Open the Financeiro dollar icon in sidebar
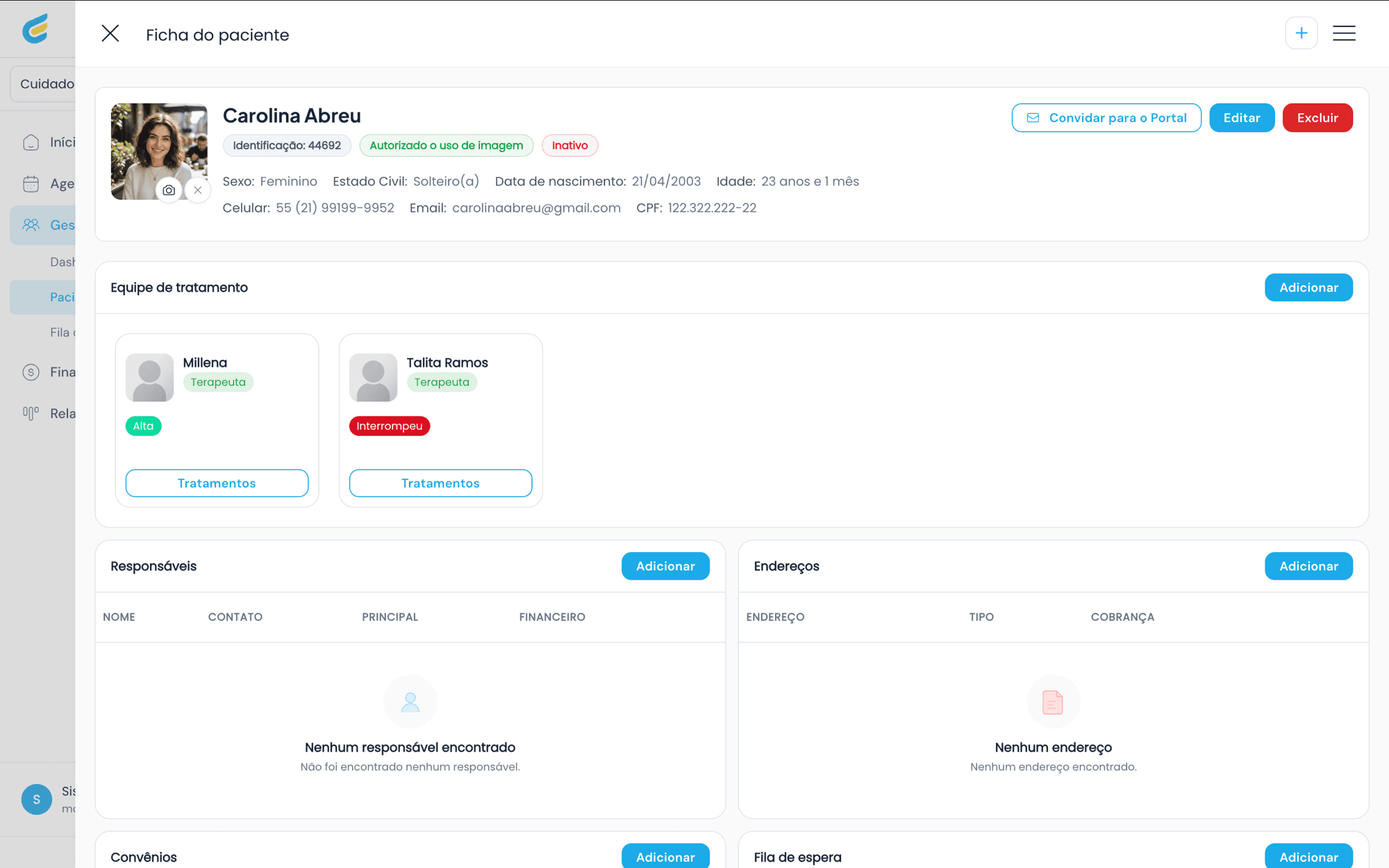 tap(31, 372)
